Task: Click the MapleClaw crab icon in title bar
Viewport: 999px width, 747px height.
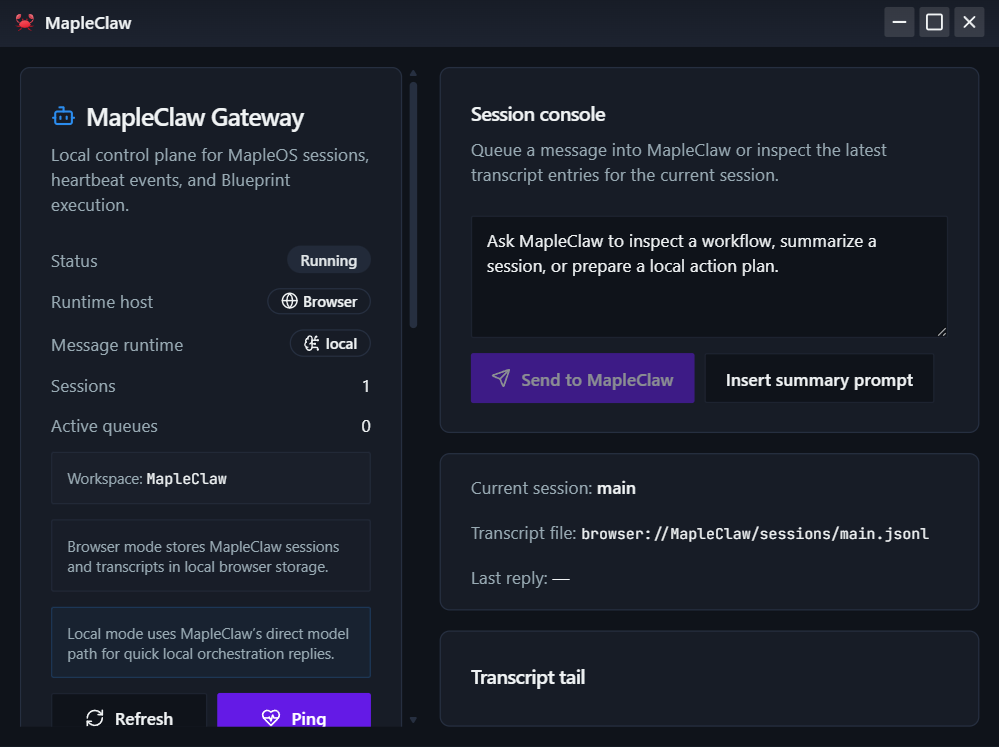Action: [25, 22]
